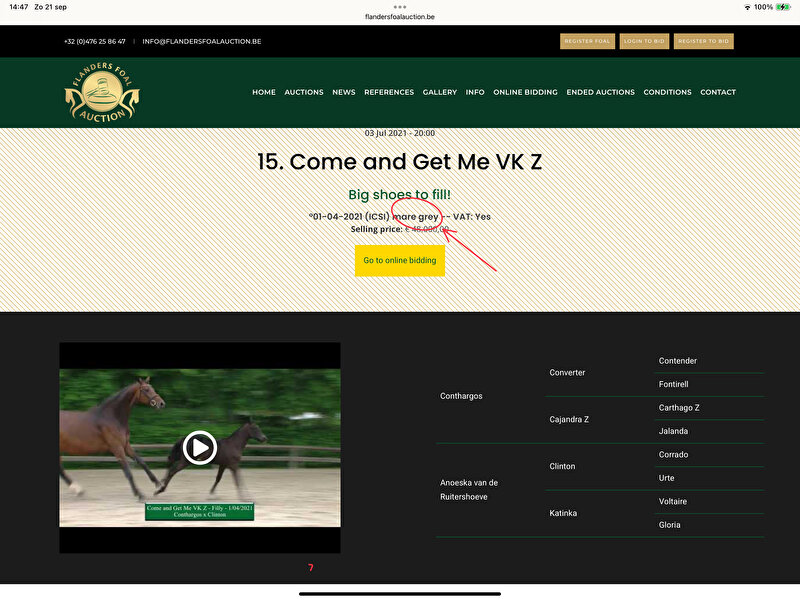Image resolution: width=800 pixels, height=600 pixels.
Task: Click the info@flandersfoalauction.be email link
Action: [202, 41]
